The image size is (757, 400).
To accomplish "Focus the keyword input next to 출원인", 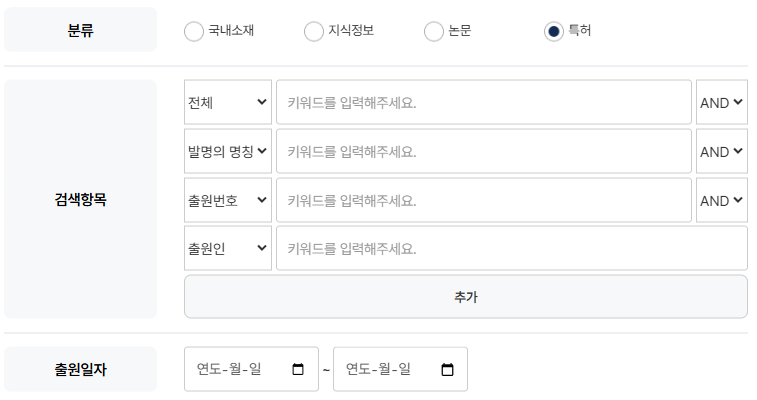I will pos(512,248).
